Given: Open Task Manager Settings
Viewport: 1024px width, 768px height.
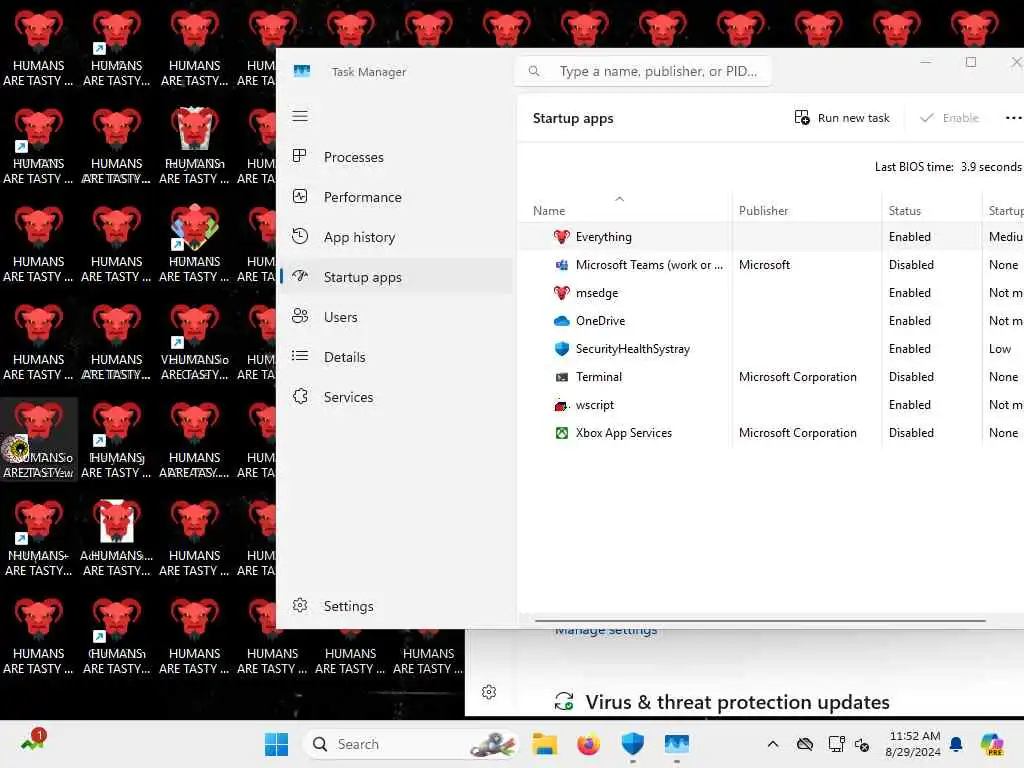Looking at the screenshot, I should 396,606.
